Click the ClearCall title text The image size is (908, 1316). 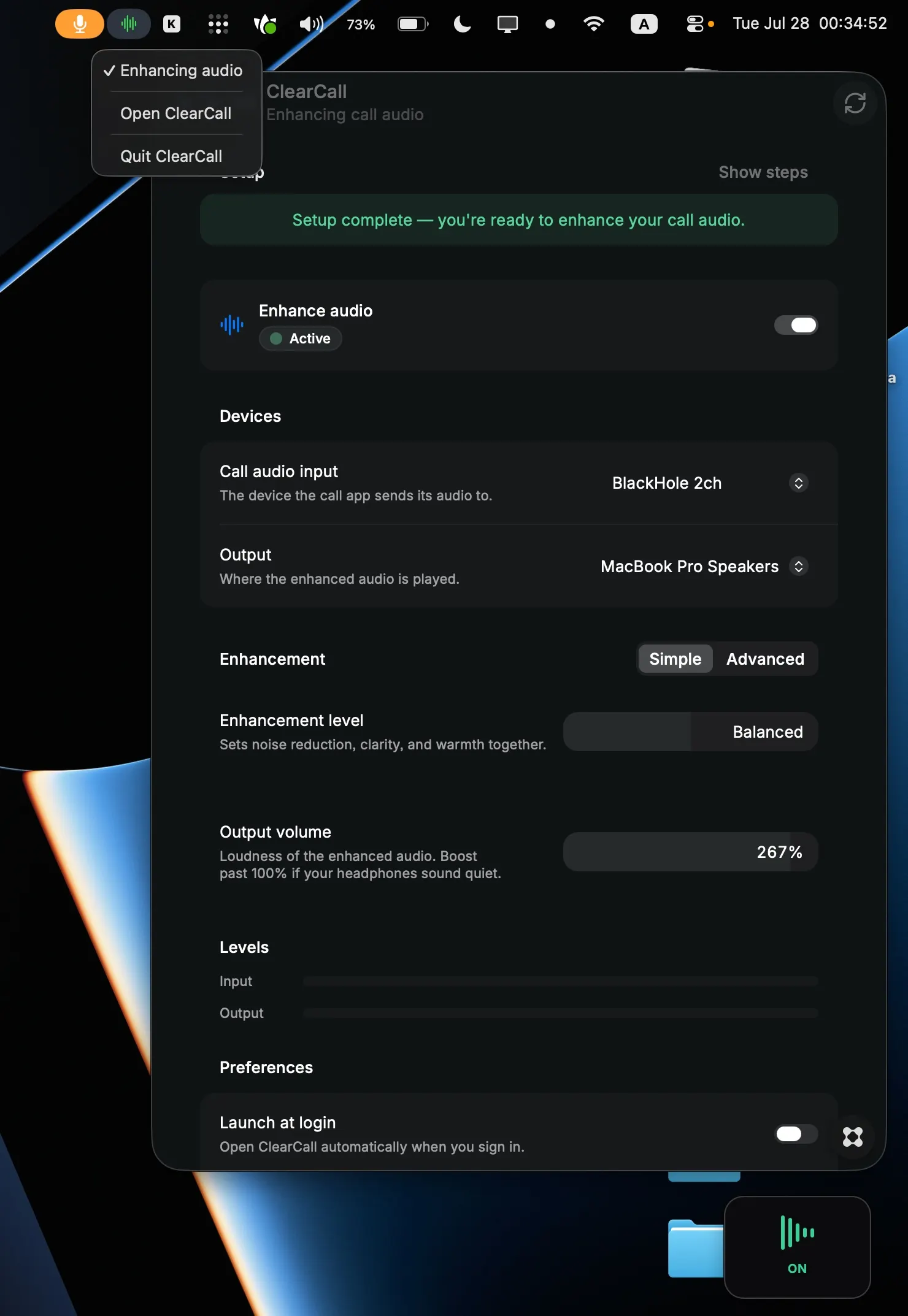306,91
